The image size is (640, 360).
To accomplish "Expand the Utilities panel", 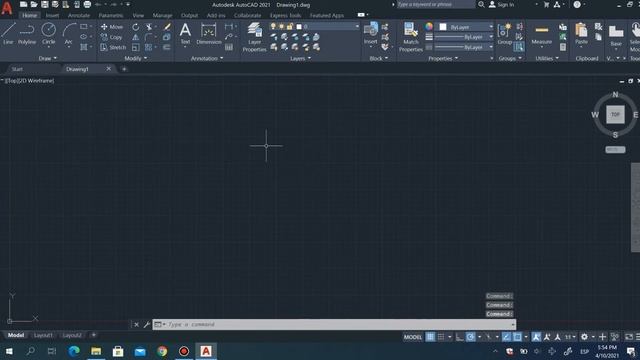I will [x=547, y=58].
